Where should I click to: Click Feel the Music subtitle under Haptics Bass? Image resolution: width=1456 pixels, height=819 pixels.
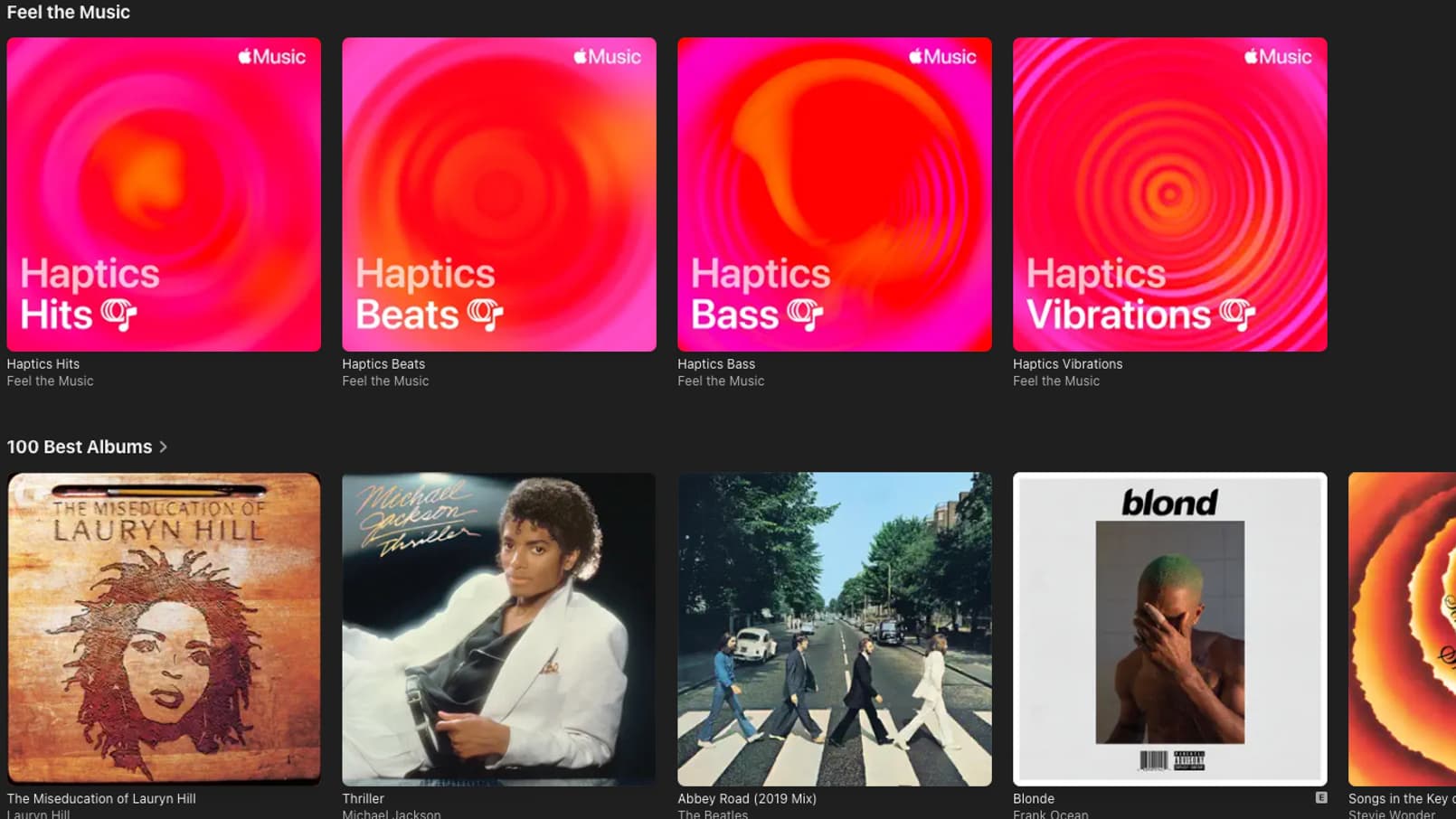coord(721,381)
